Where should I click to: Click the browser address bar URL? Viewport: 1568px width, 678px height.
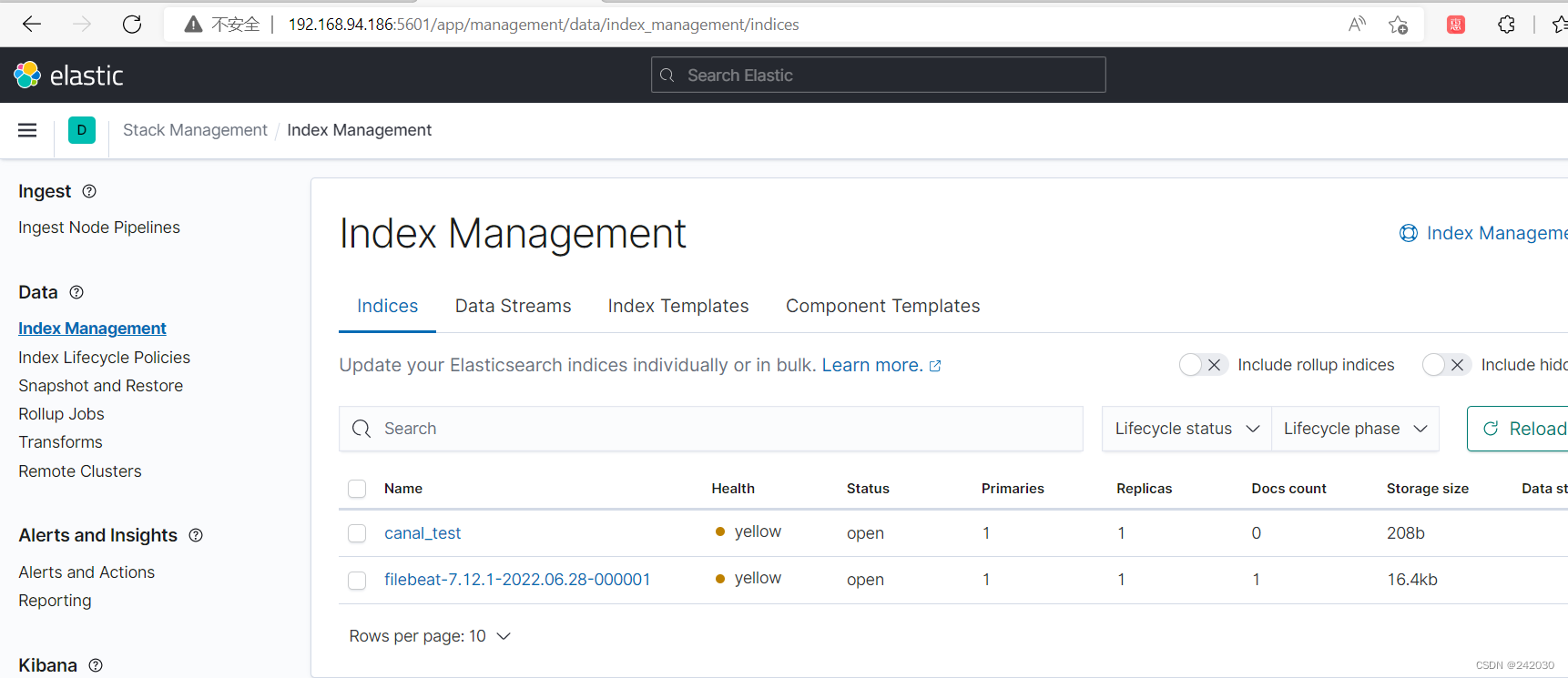coord(544,25)
